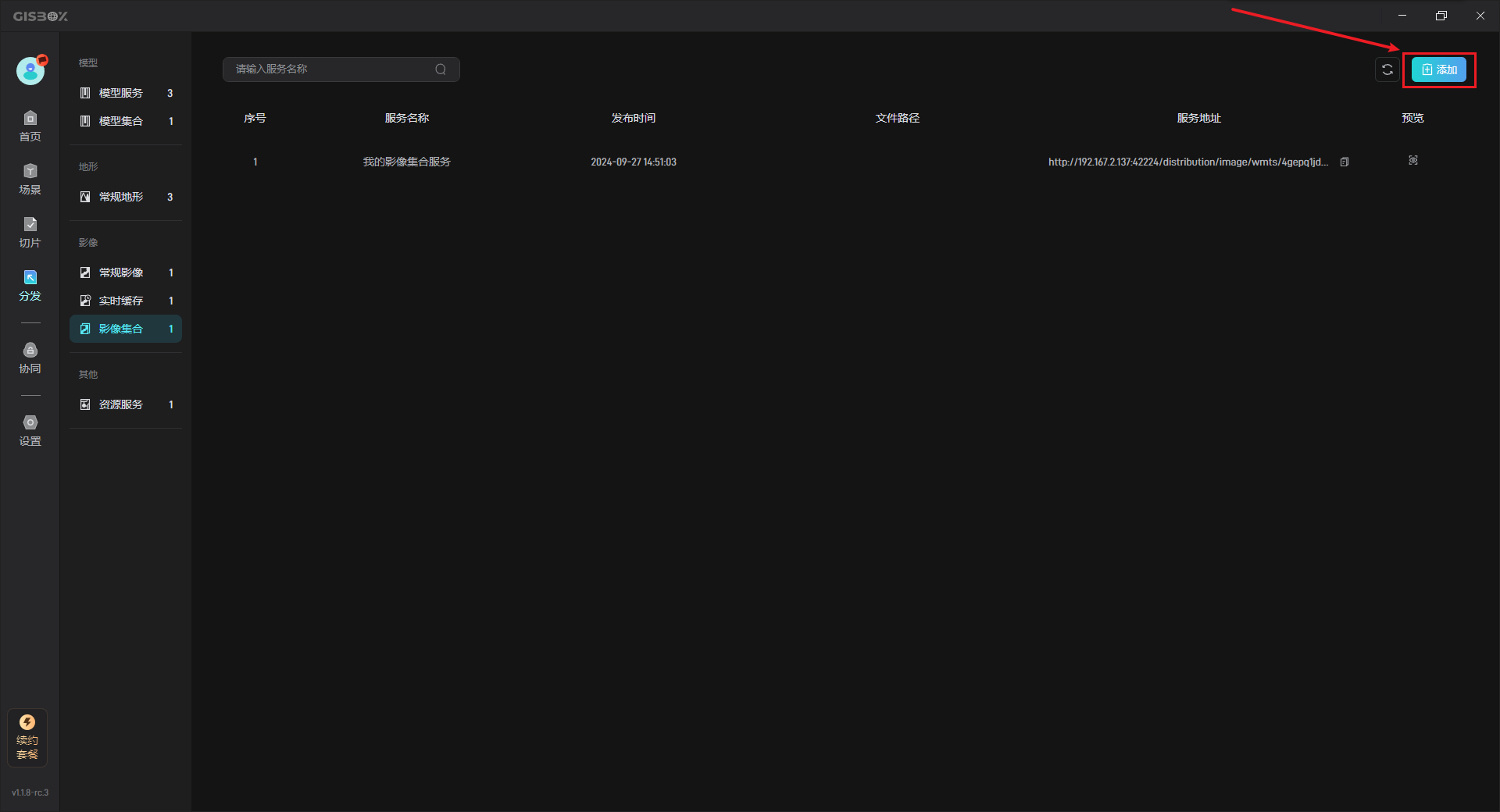Select the 分发 distribution section
The width and height of the screenshot is (1500, 812).
pos(30,286)
